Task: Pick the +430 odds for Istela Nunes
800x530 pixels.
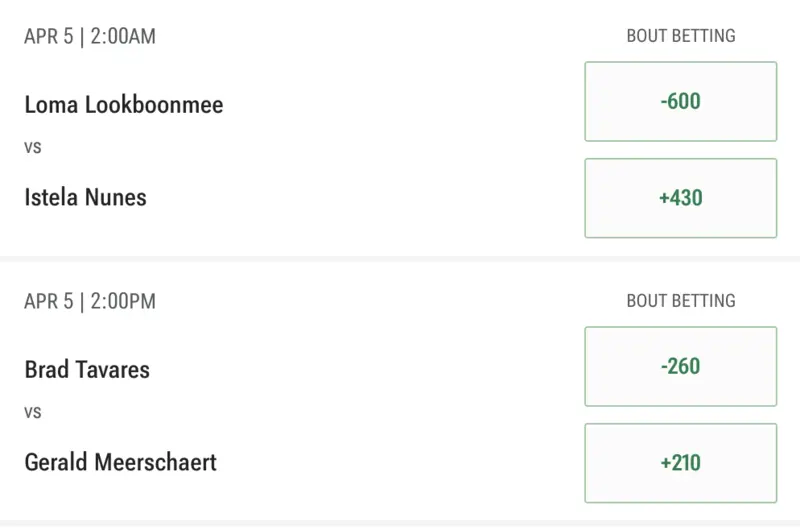Action: (x=680, y=198)
